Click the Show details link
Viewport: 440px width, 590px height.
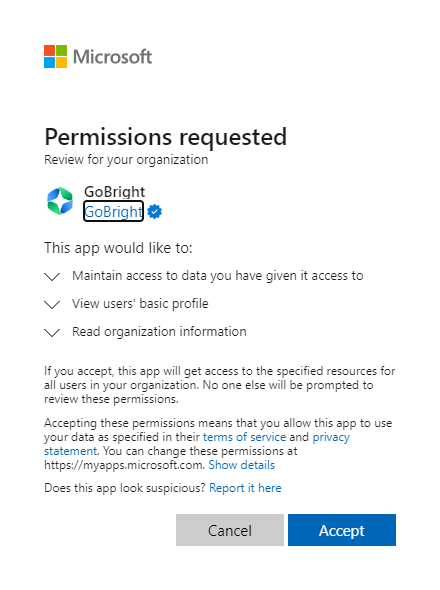242,465
